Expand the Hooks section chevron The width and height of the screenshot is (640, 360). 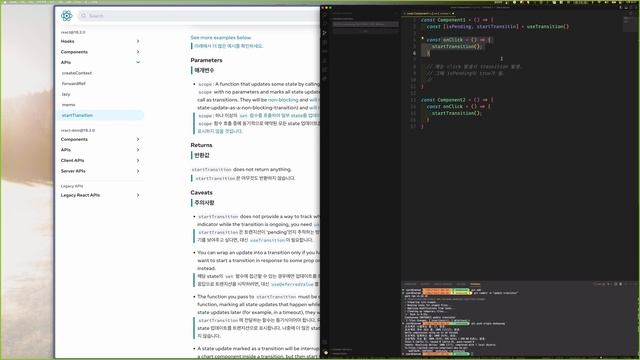138,41
